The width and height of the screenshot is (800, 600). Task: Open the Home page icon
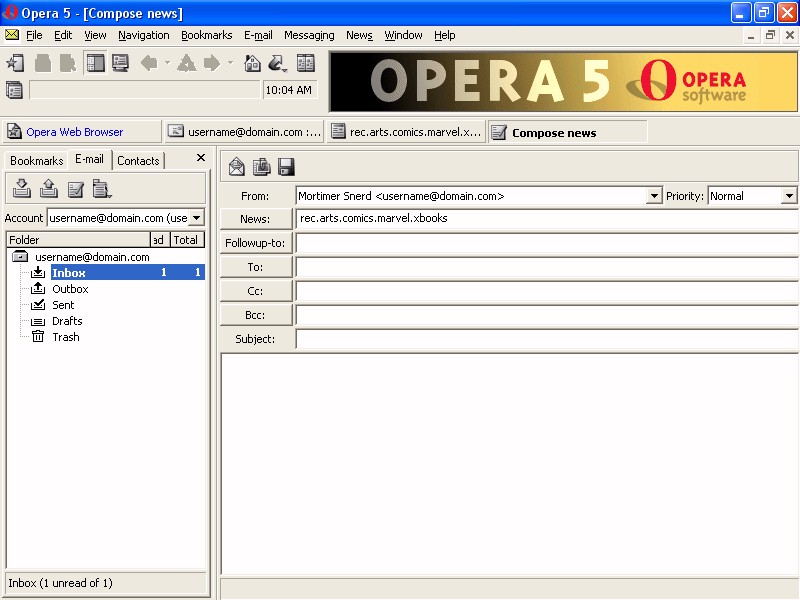253,63
